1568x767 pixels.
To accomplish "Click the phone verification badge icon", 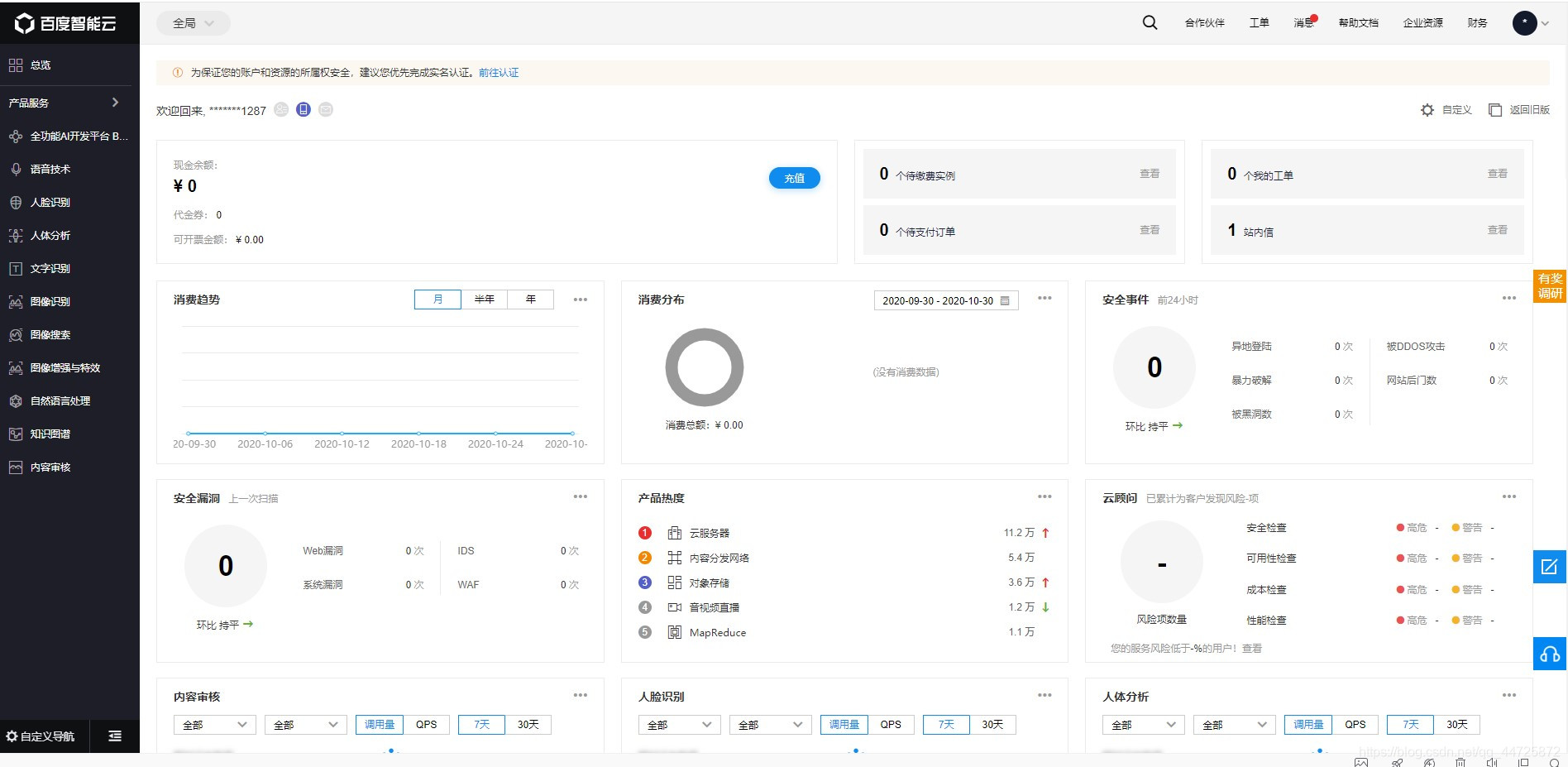I will pos(304,109).
